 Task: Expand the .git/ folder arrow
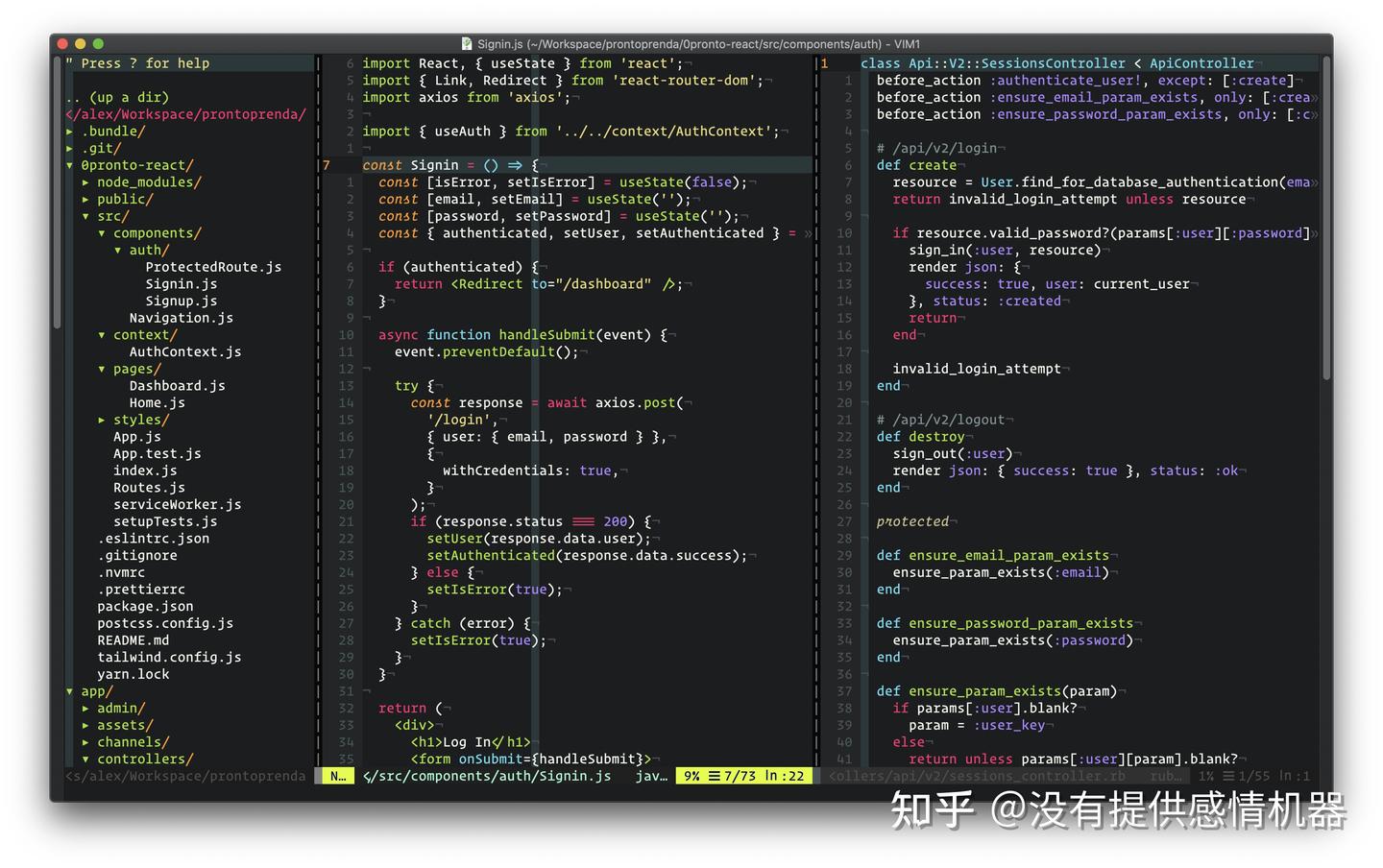[x=69, y=149]
